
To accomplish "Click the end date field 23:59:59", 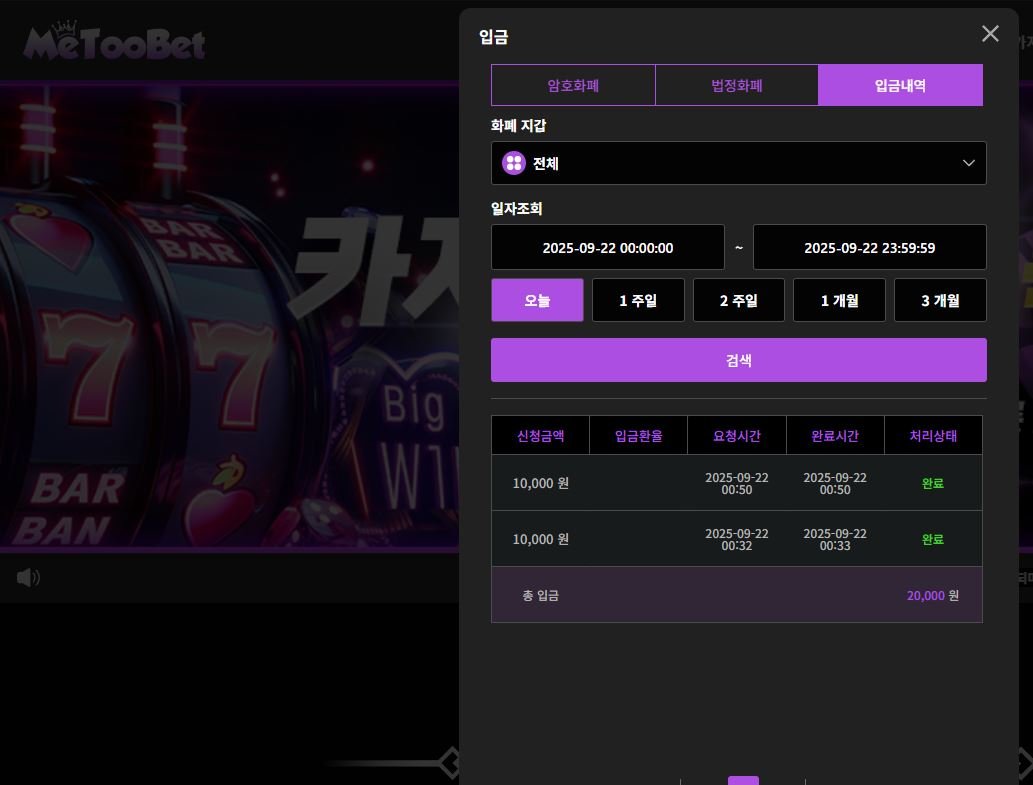I will click(869, 248).
